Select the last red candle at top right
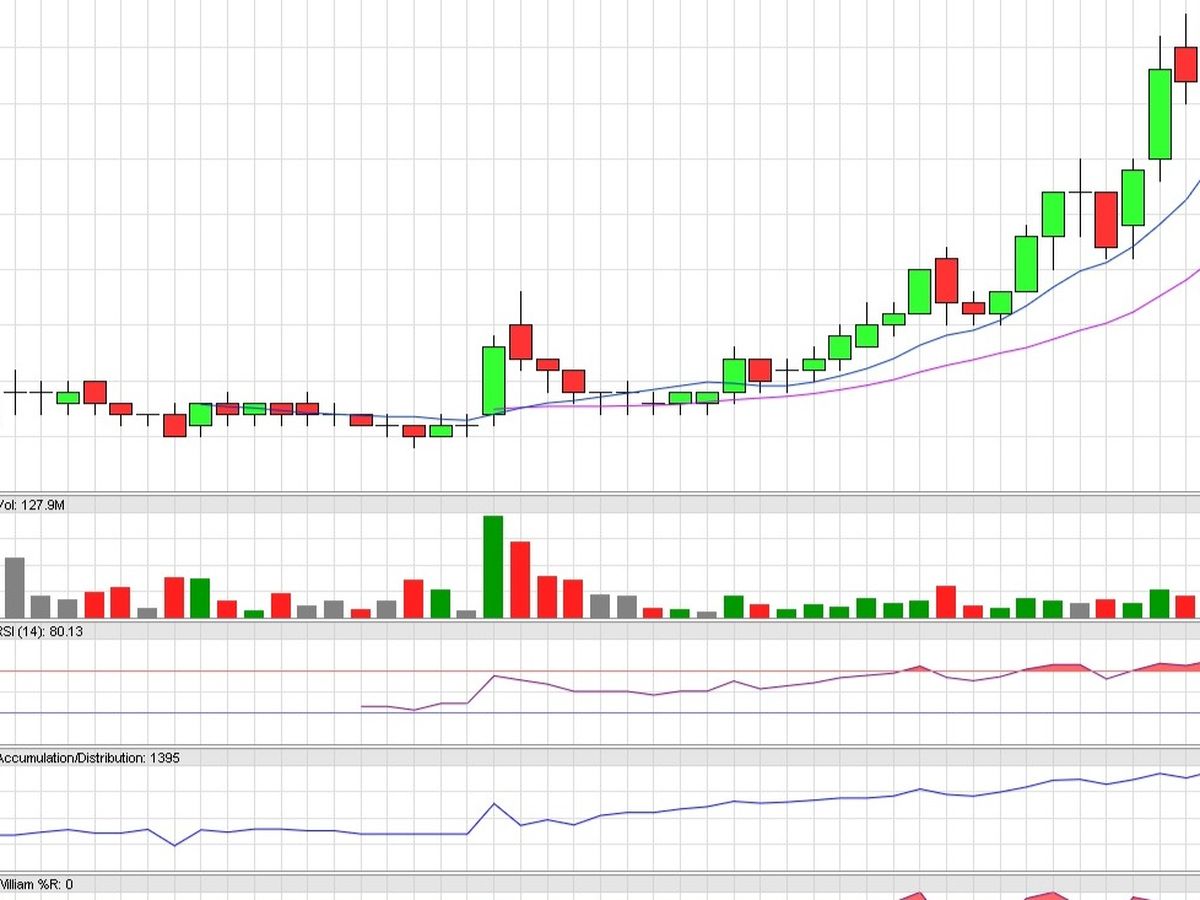This screenshot has height=900, width=1200. click(x=1186, y=64)
